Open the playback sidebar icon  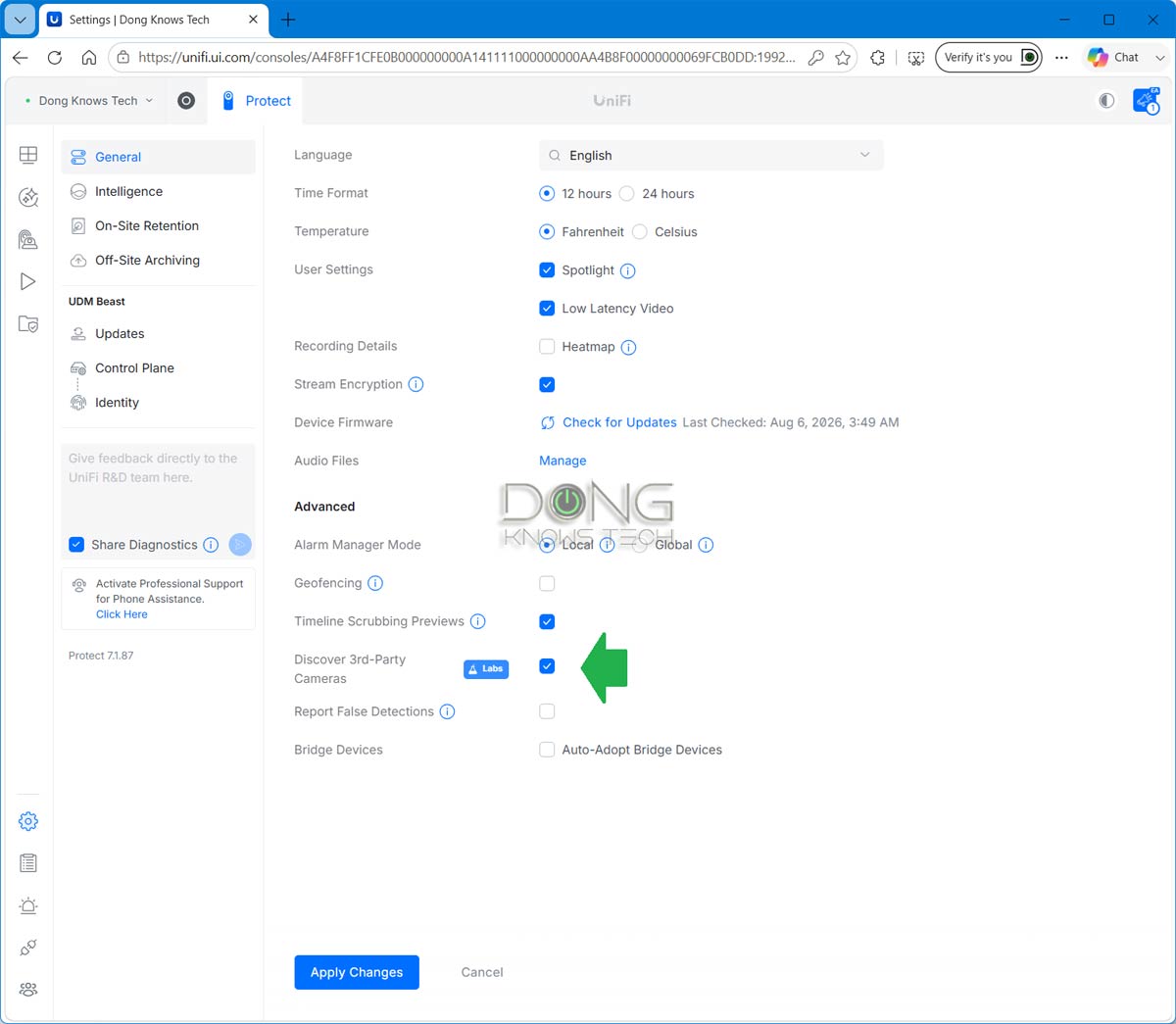point(28,281)
